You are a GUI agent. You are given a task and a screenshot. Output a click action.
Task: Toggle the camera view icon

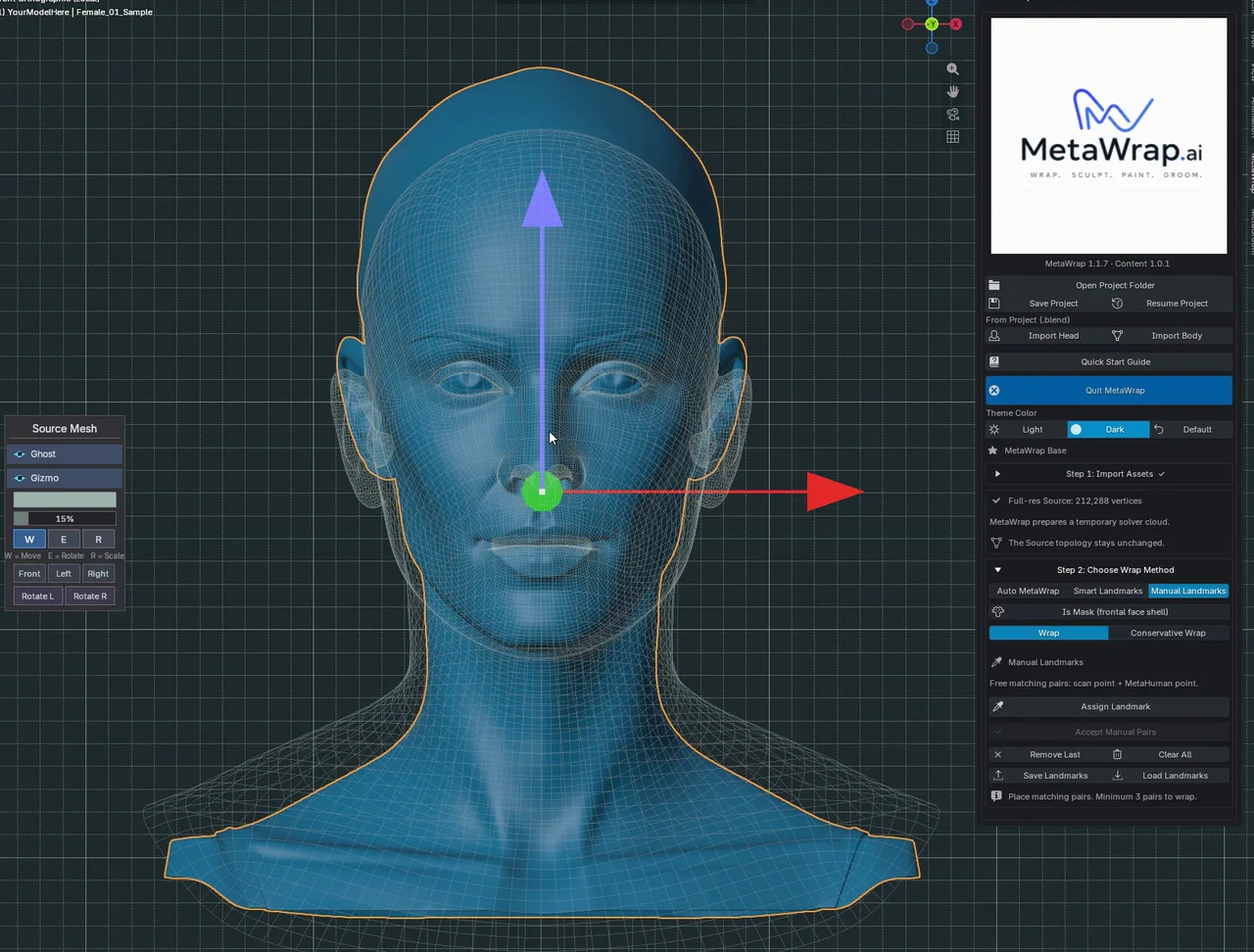pyautogui.click(x=952, y=115)
